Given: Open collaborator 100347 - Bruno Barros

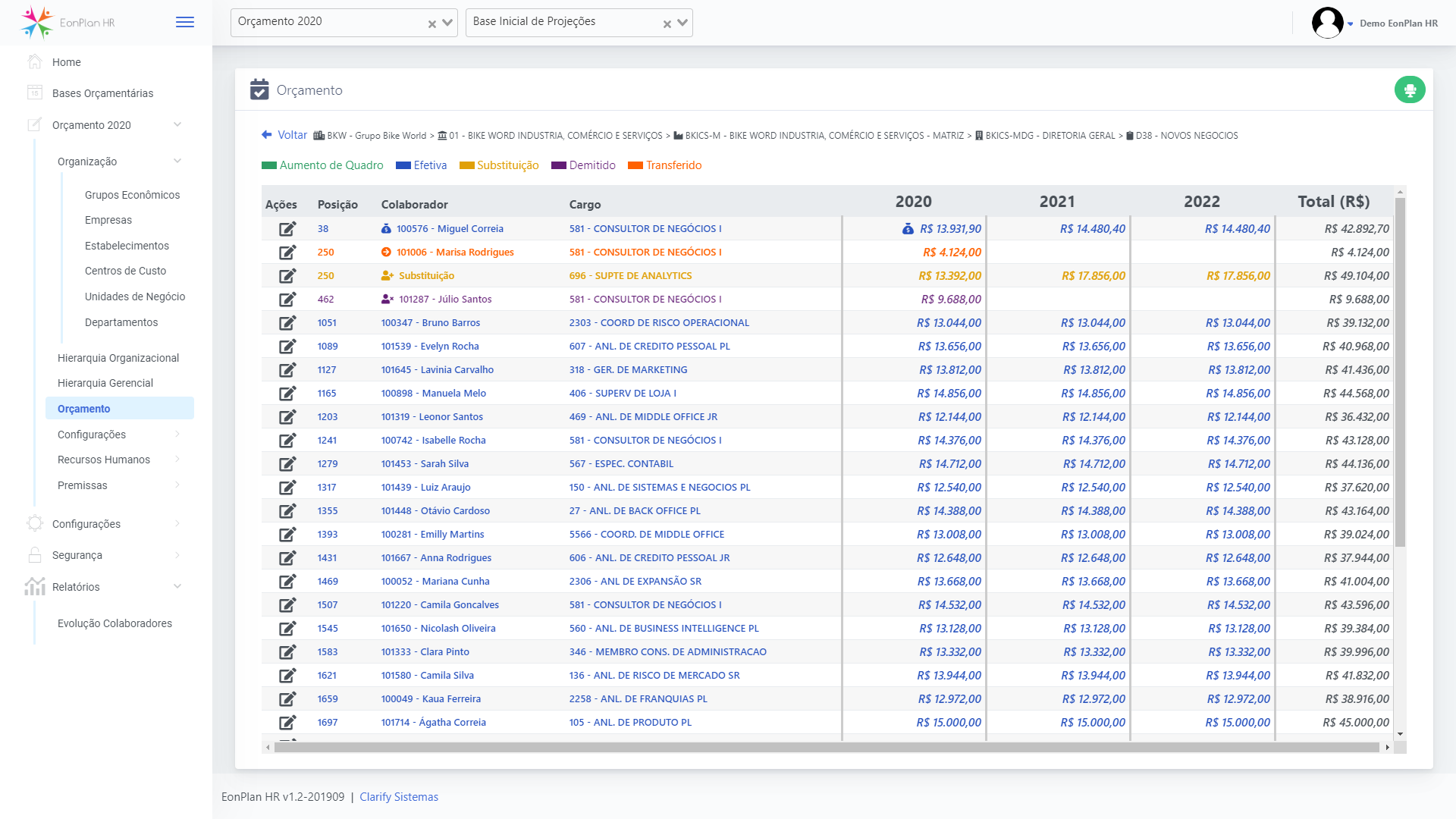Looking at the screenshot, I should [x=430, y=323].
